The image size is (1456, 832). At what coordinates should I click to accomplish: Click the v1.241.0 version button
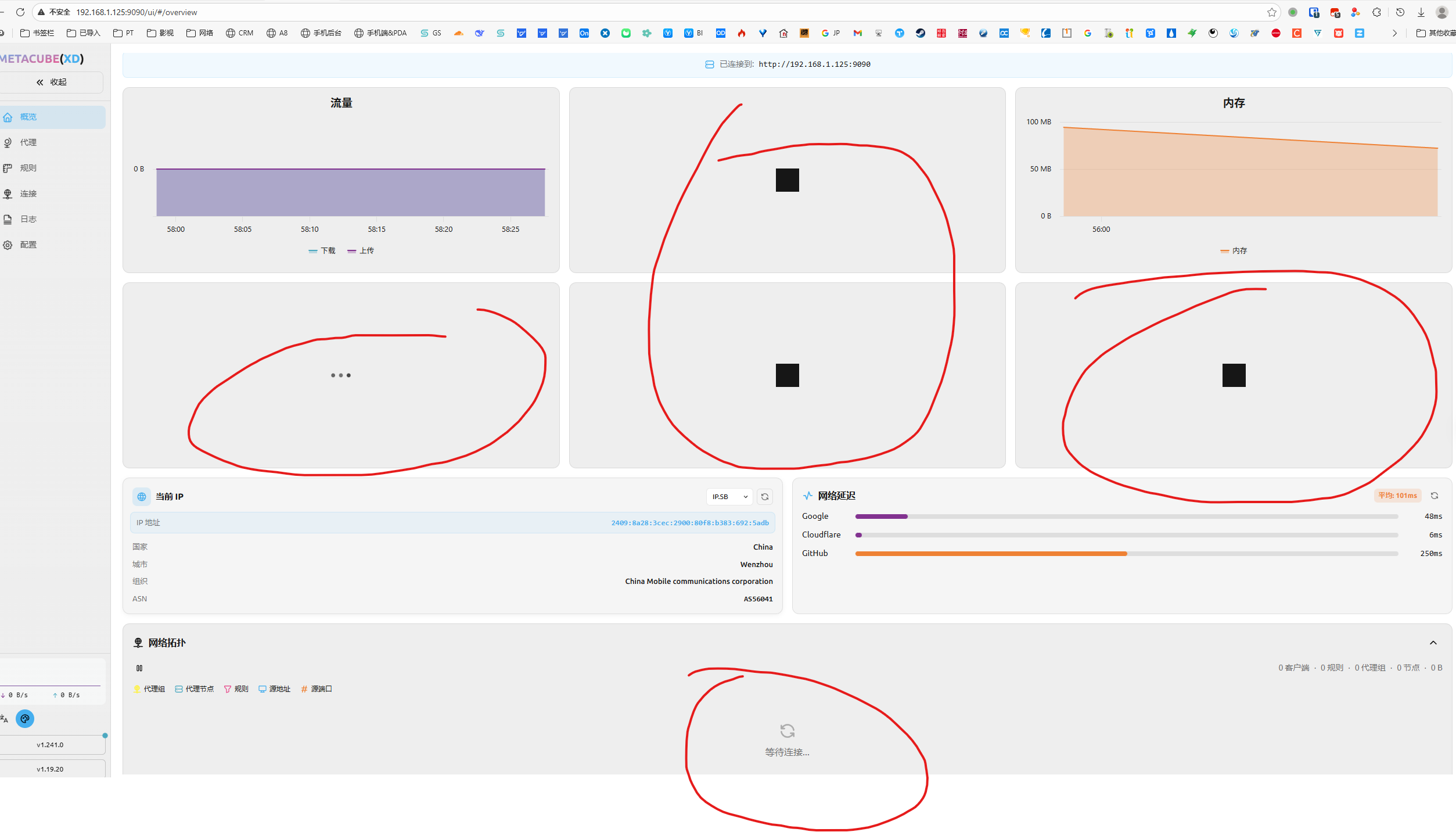click(51, 745)
